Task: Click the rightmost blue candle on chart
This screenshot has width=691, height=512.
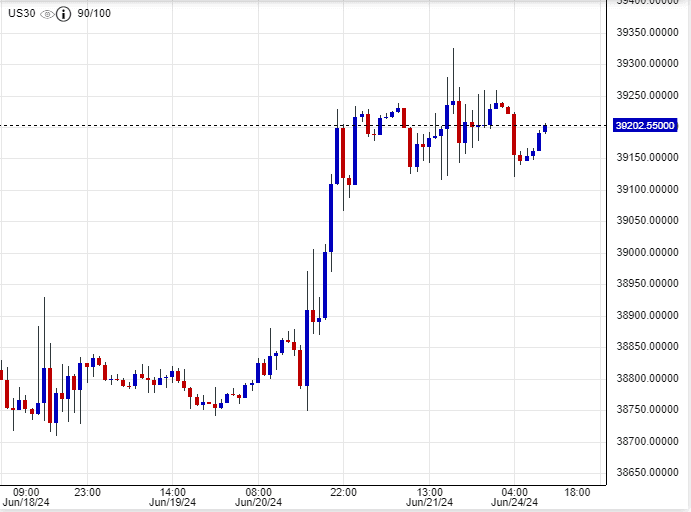Action: point(545,128)
